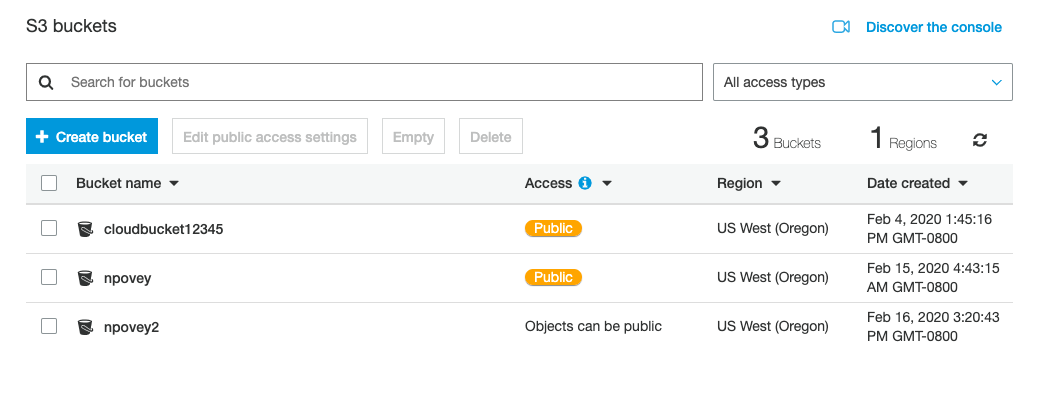Click Edit public access settings button
The width and height of the screenshot is (1038, 409).
[270, 136]
